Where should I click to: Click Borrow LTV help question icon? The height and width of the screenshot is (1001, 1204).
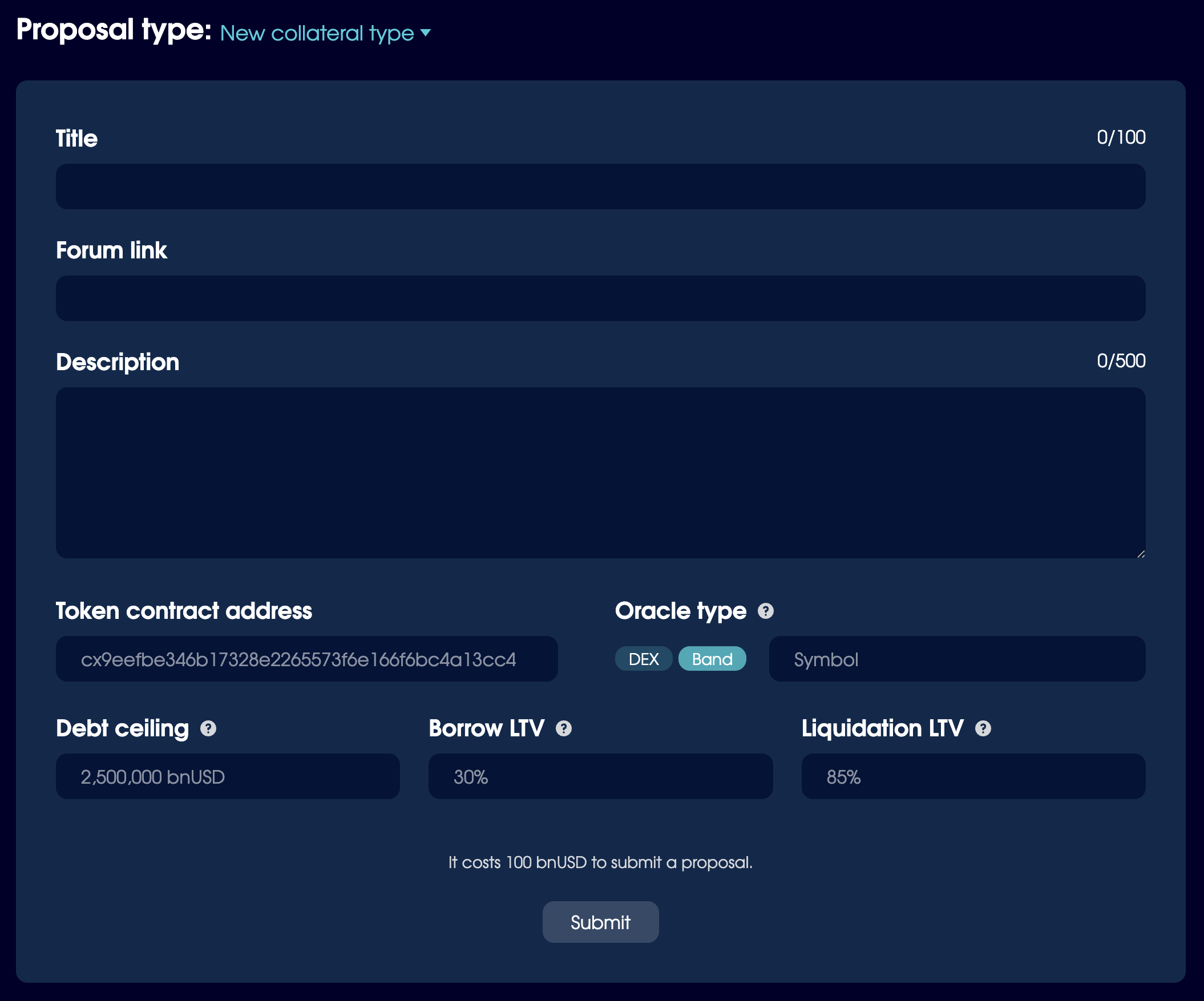pos(564,728)
